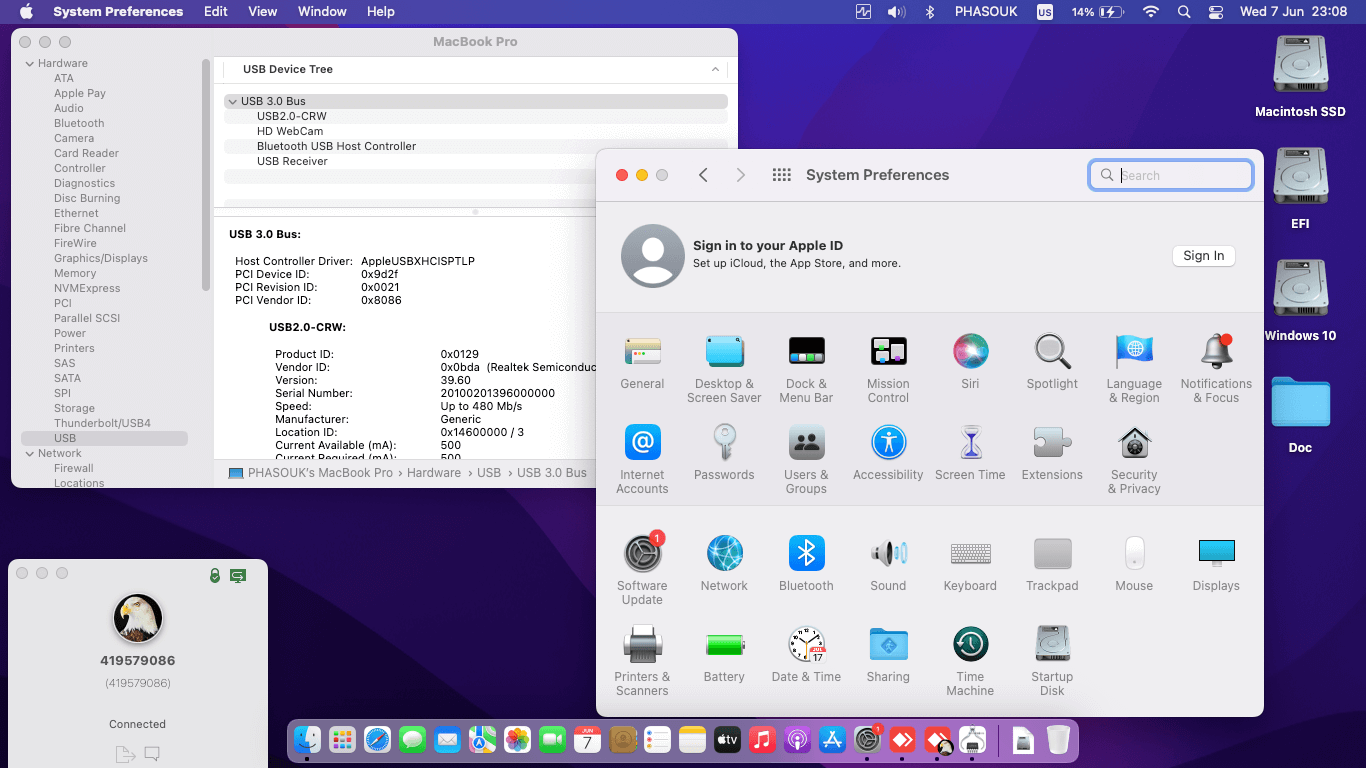1366x768 pixels.
Task: Click the back navigation arrow in System Preferences
Action: (x=703, y=174)
